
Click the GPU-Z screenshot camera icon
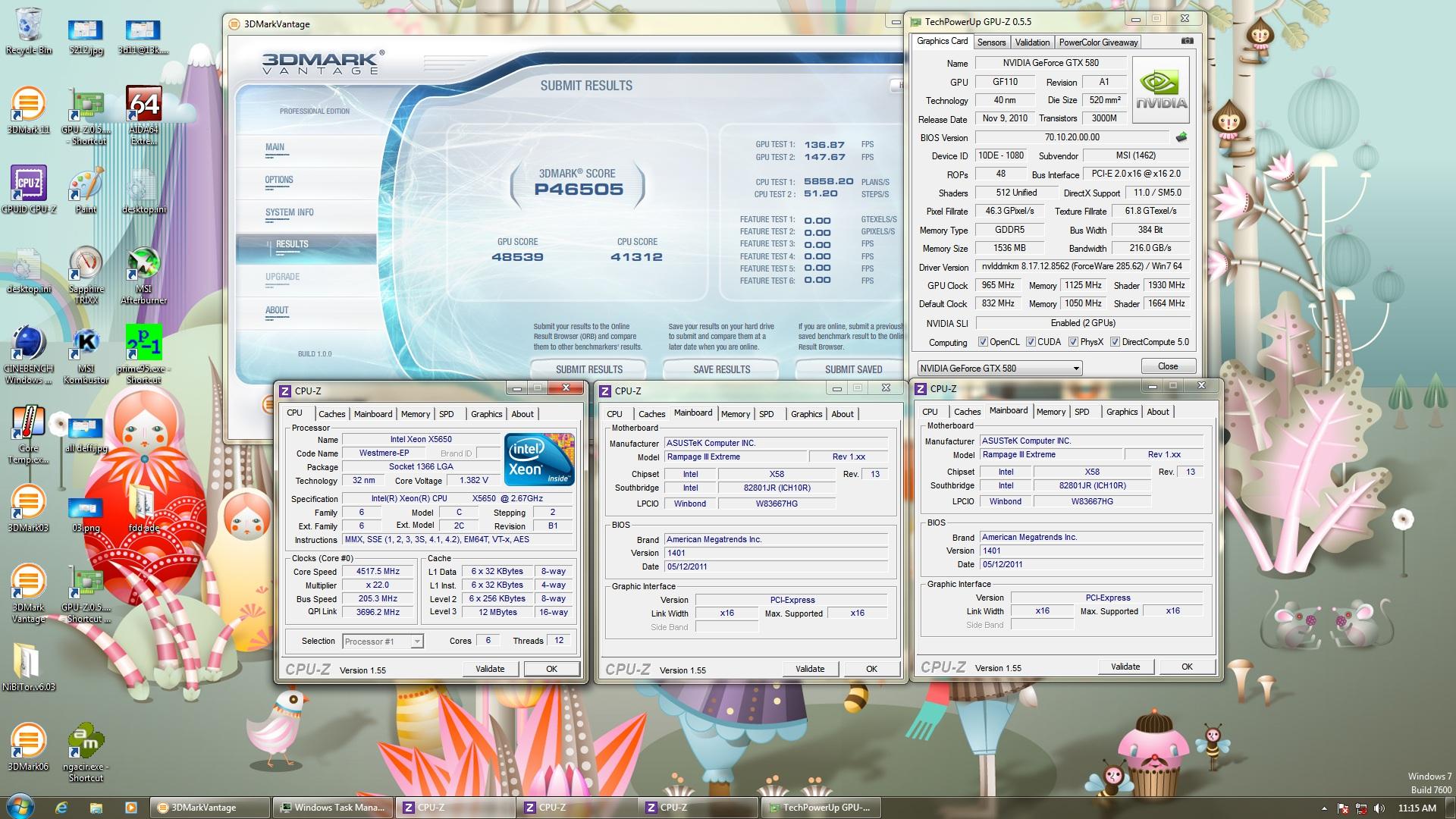click(x=1187, y=41)
